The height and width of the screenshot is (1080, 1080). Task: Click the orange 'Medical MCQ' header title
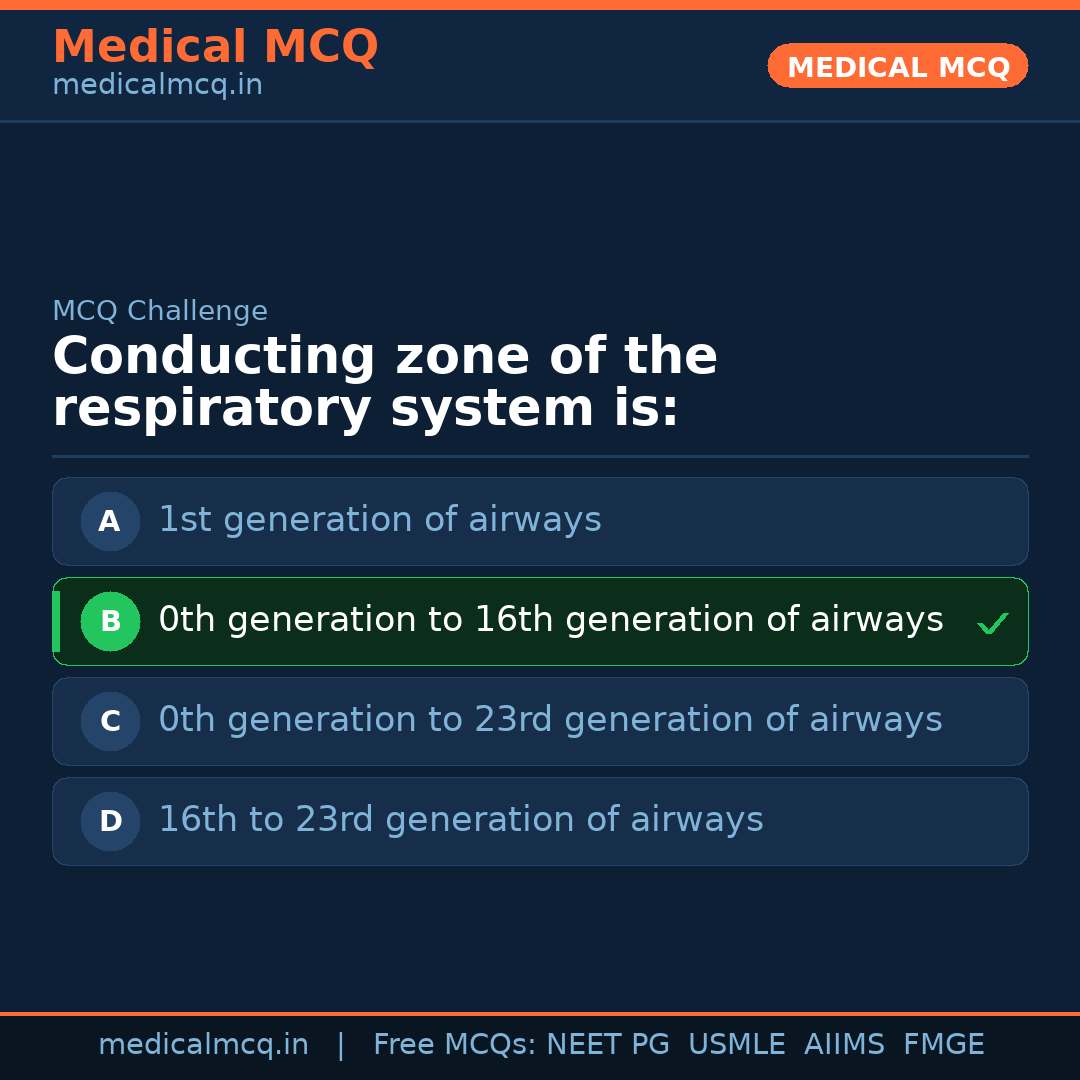click(215, 47)
